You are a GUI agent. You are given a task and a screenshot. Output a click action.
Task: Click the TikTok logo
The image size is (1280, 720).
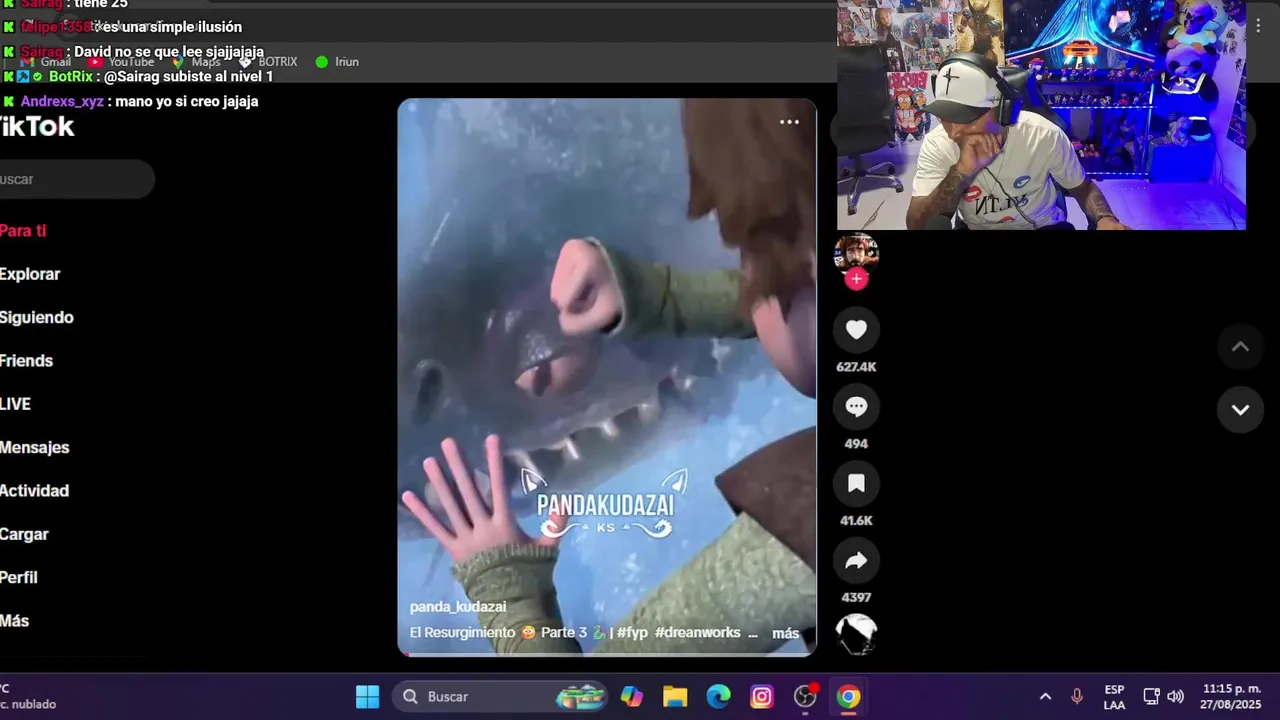coord(37,127)
